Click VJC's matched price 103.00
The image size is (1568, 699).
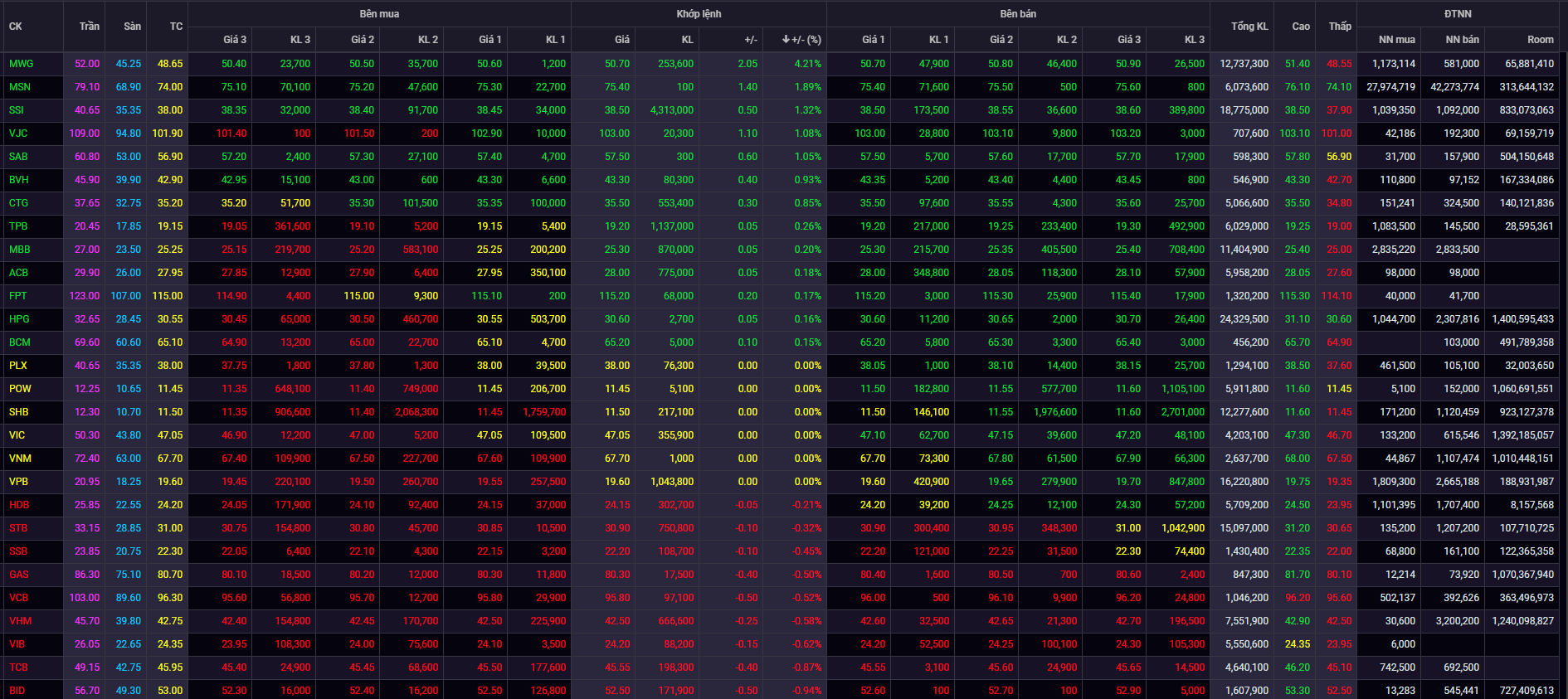pyautogui.click(x=615, y=133)
